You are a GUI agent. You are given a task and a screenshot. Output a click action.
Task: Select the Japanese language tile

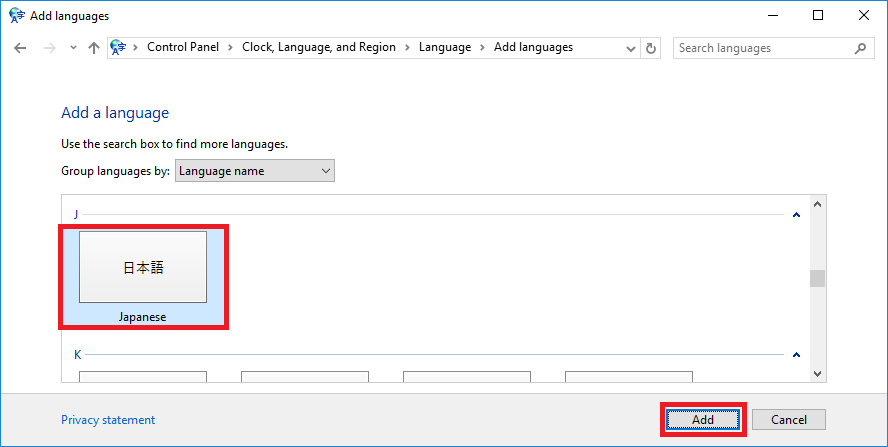(143, 276)
